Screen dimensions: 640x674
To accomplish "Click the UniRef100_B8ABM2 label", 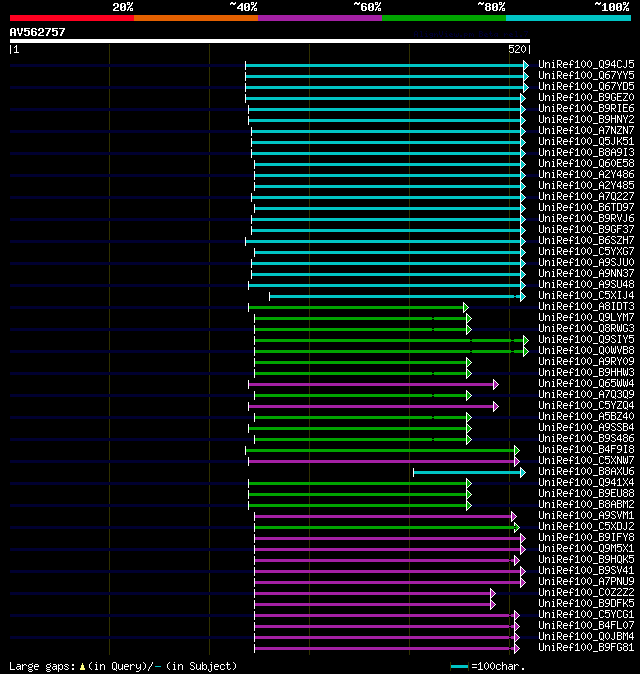I will [x=586, y=505].
